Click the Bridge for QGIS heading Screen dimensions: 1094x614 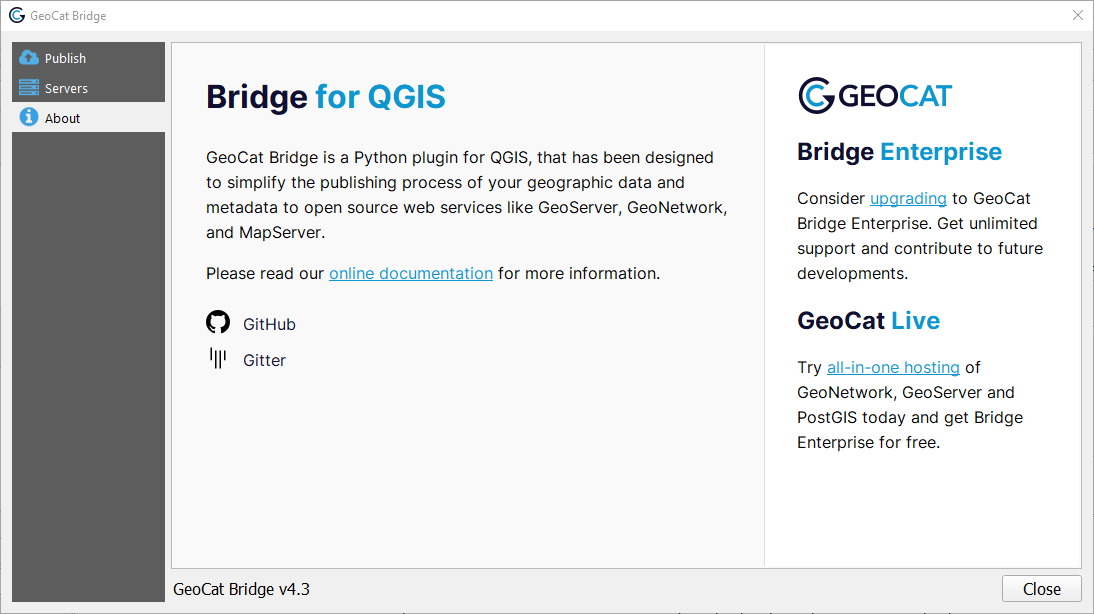click(x=325, y=98)
